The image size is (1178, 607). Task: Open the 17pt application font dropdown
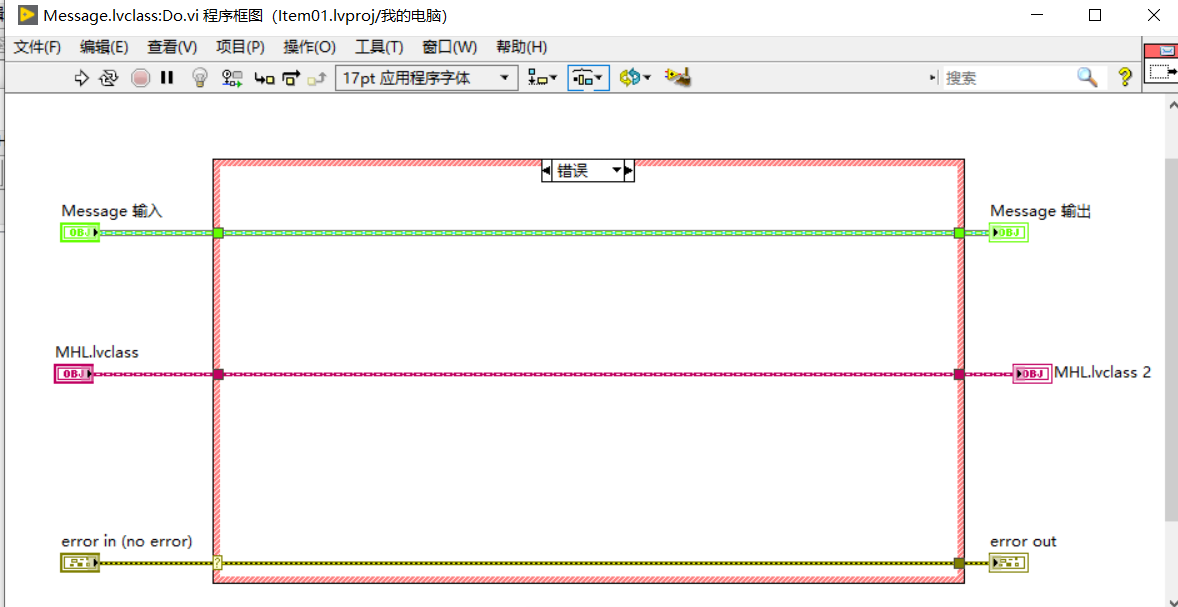426,77
